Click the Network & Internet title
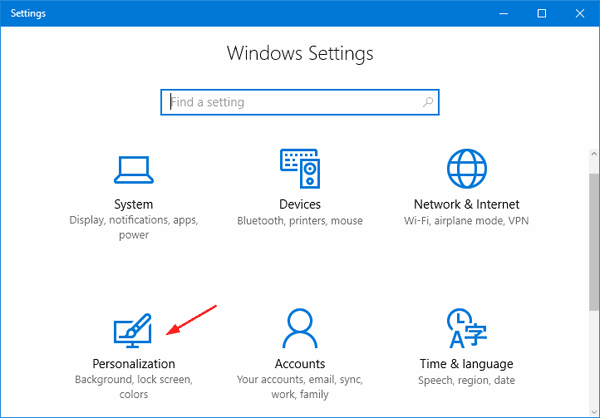Viewport: 600px width, 418px height. 466,204
